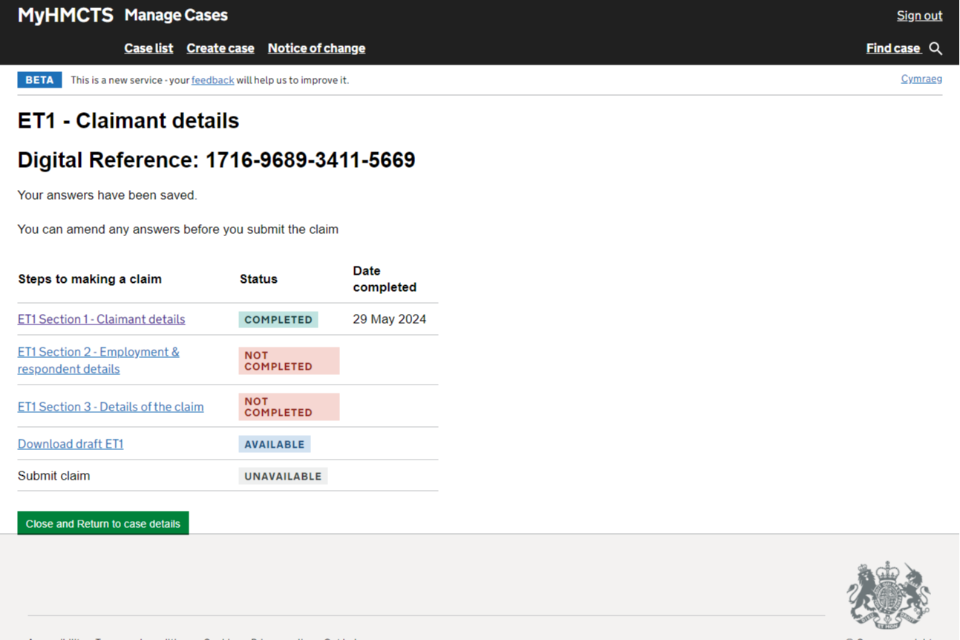
Task: Click the blue AVAILABLE status tag
Action: pyautogui.click(x=274, y=444)
